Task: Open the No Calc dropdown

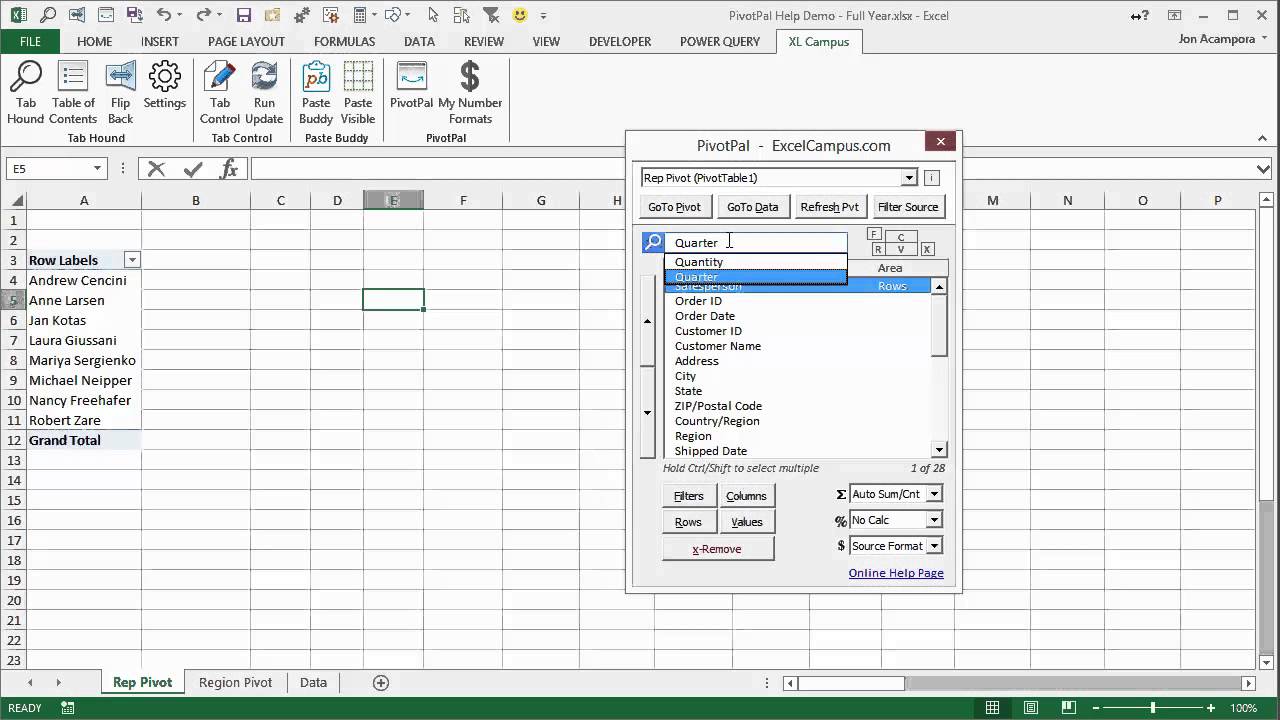Action: pos(933,520)
